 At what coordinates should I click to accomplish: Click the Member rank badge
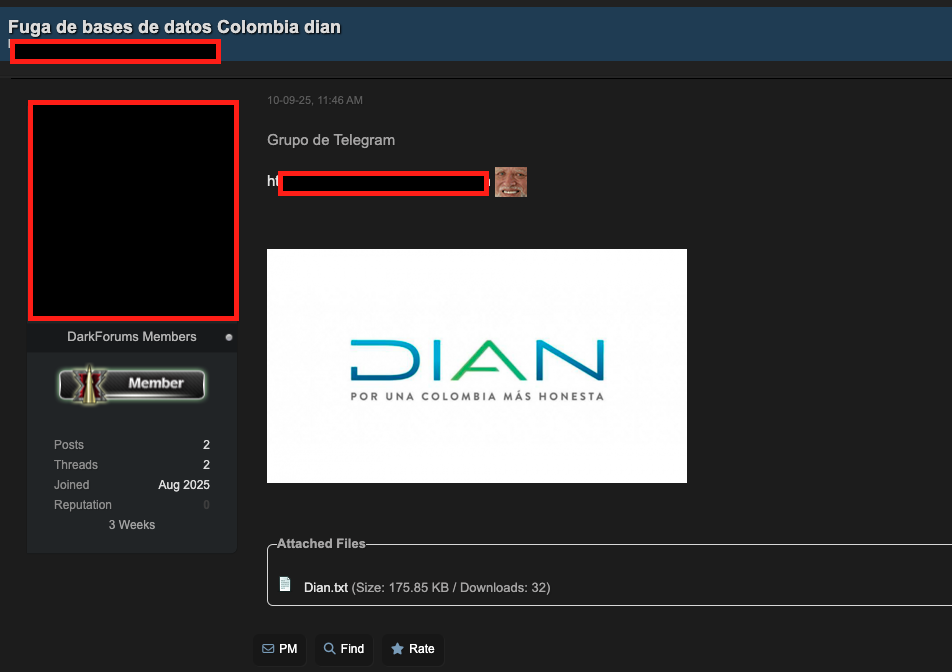[132, 384]
